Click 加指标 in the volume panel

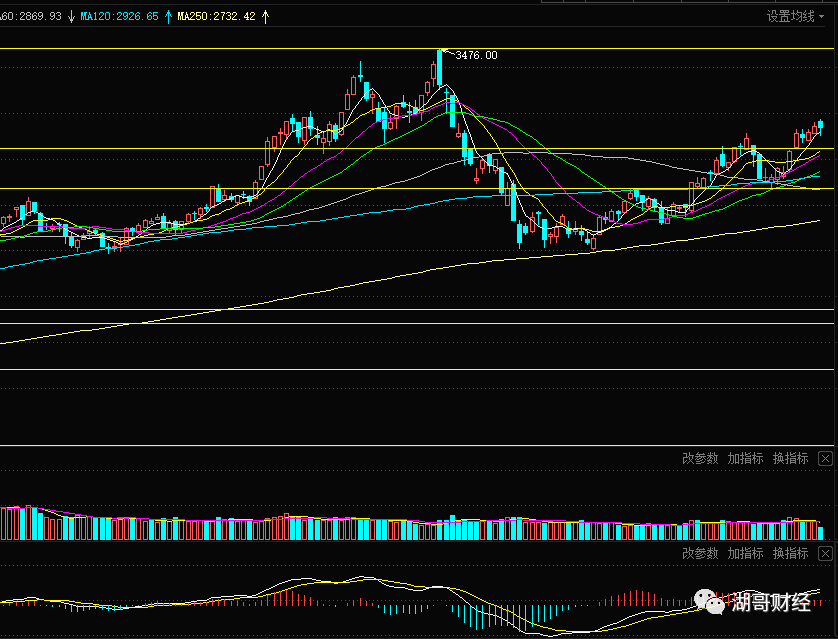click(x=746, y=458)
